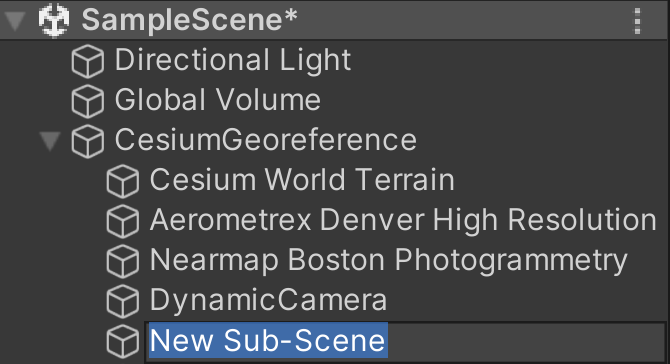
Task: Select the CesiumGeoreference object
Action: [265, 140]
